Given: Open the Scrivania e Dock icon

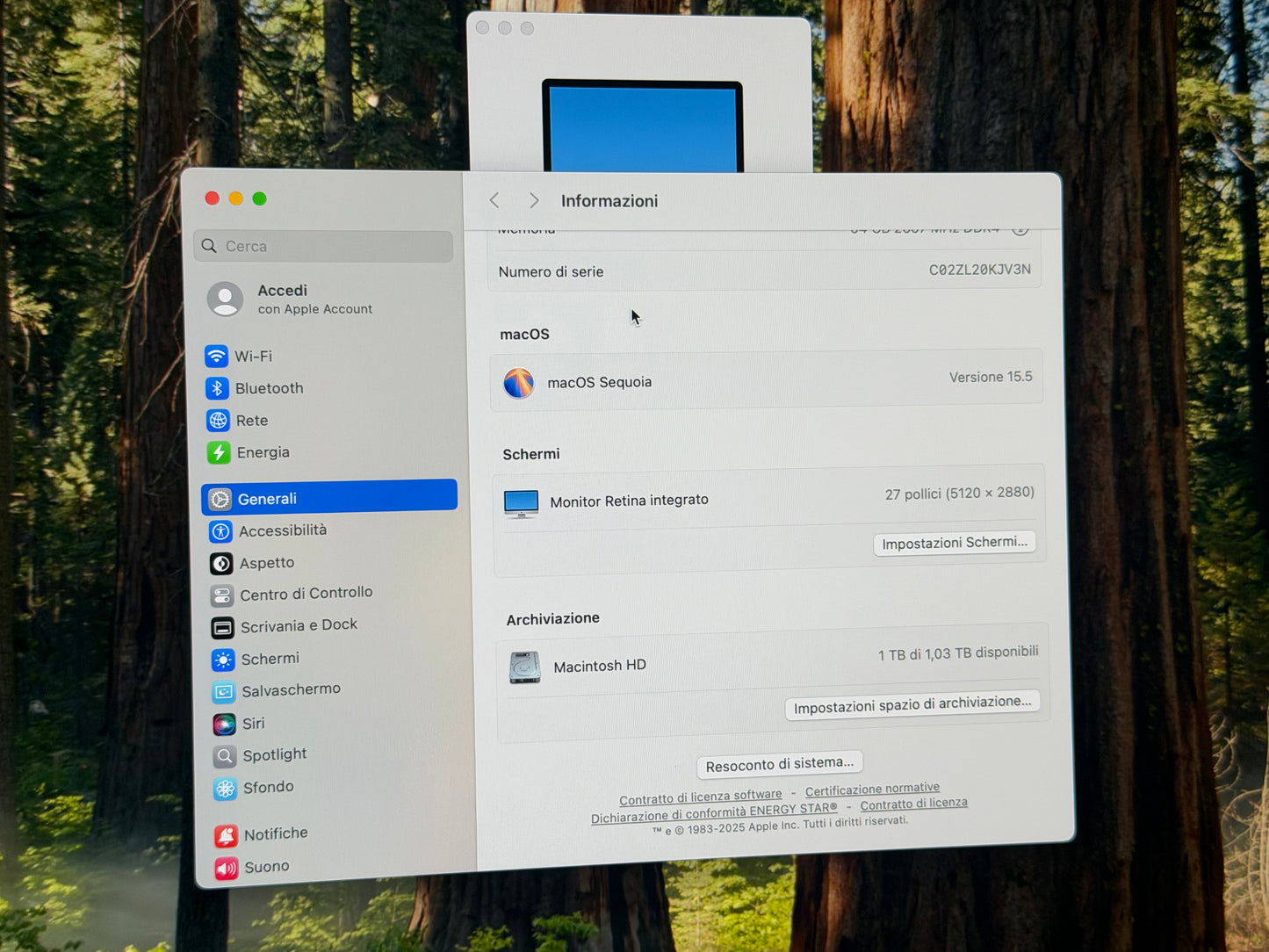Looking at the screenshot, I should tap(222, 628).
